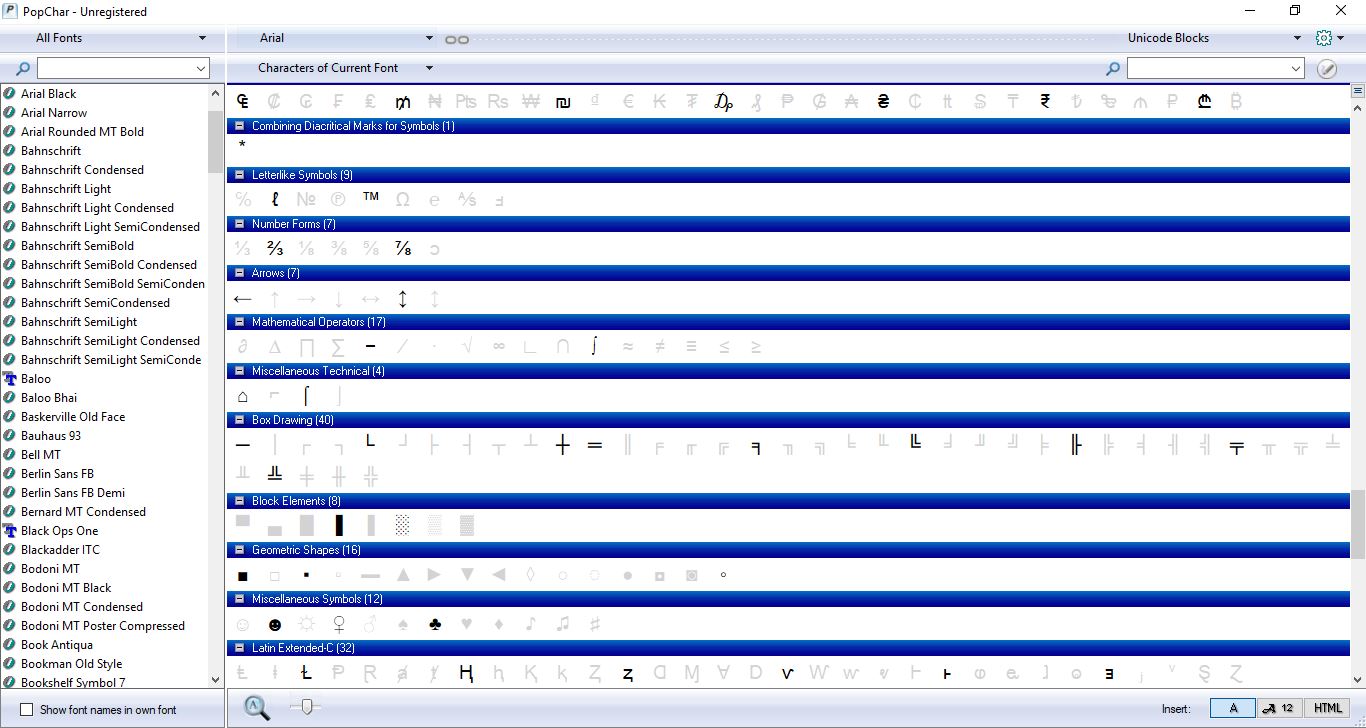Select the new sheqel sign character
Viewport: 1366px width, 728px height.
(562, 101)
